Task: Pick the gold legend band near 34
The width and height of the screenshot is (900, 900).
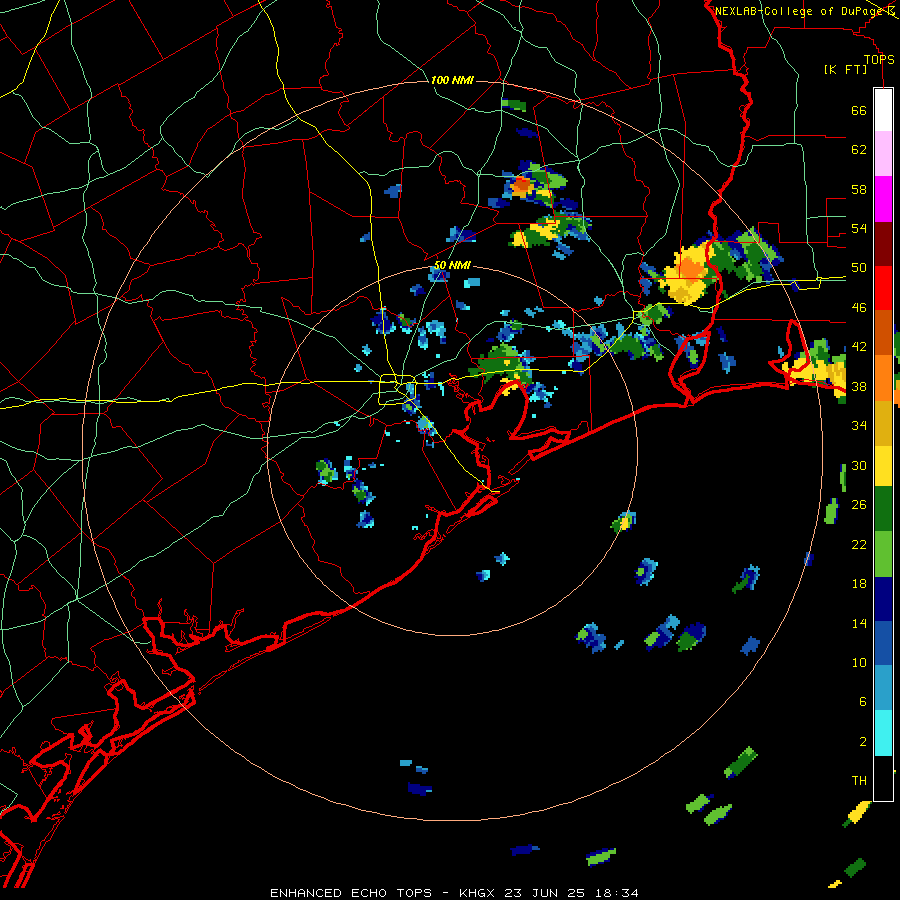Action: 883,424
